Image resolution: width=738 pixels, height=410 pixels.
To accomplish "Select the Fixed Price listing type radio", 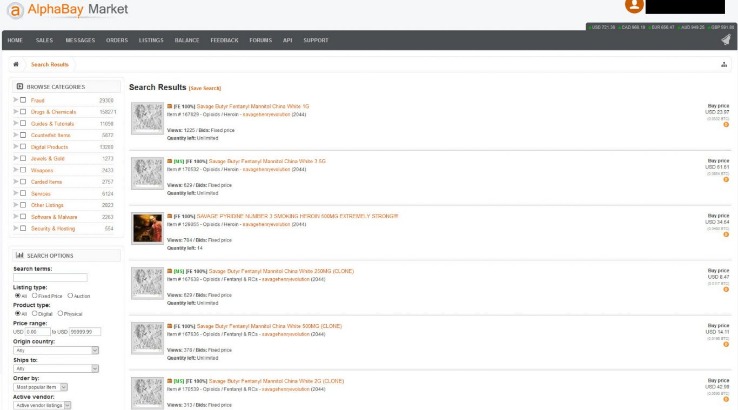I will pyautogui.click(x=34, y=296).
